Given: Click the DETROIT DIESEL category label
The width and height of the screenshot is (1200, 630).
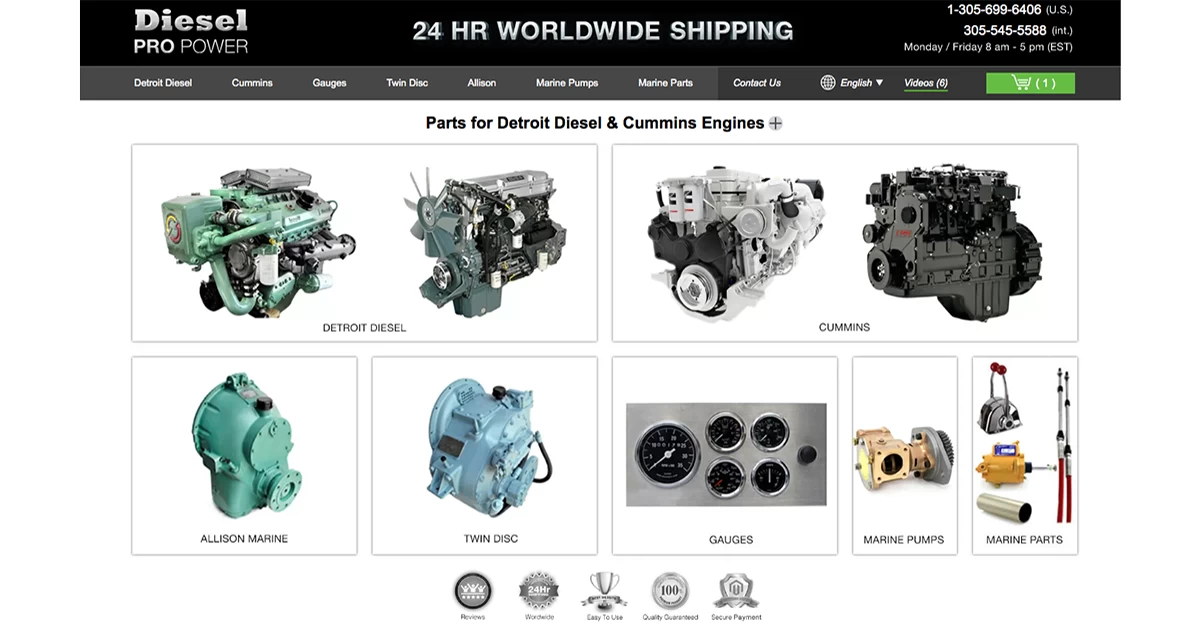Looking at the screenshot, I should tap(364, 328).
